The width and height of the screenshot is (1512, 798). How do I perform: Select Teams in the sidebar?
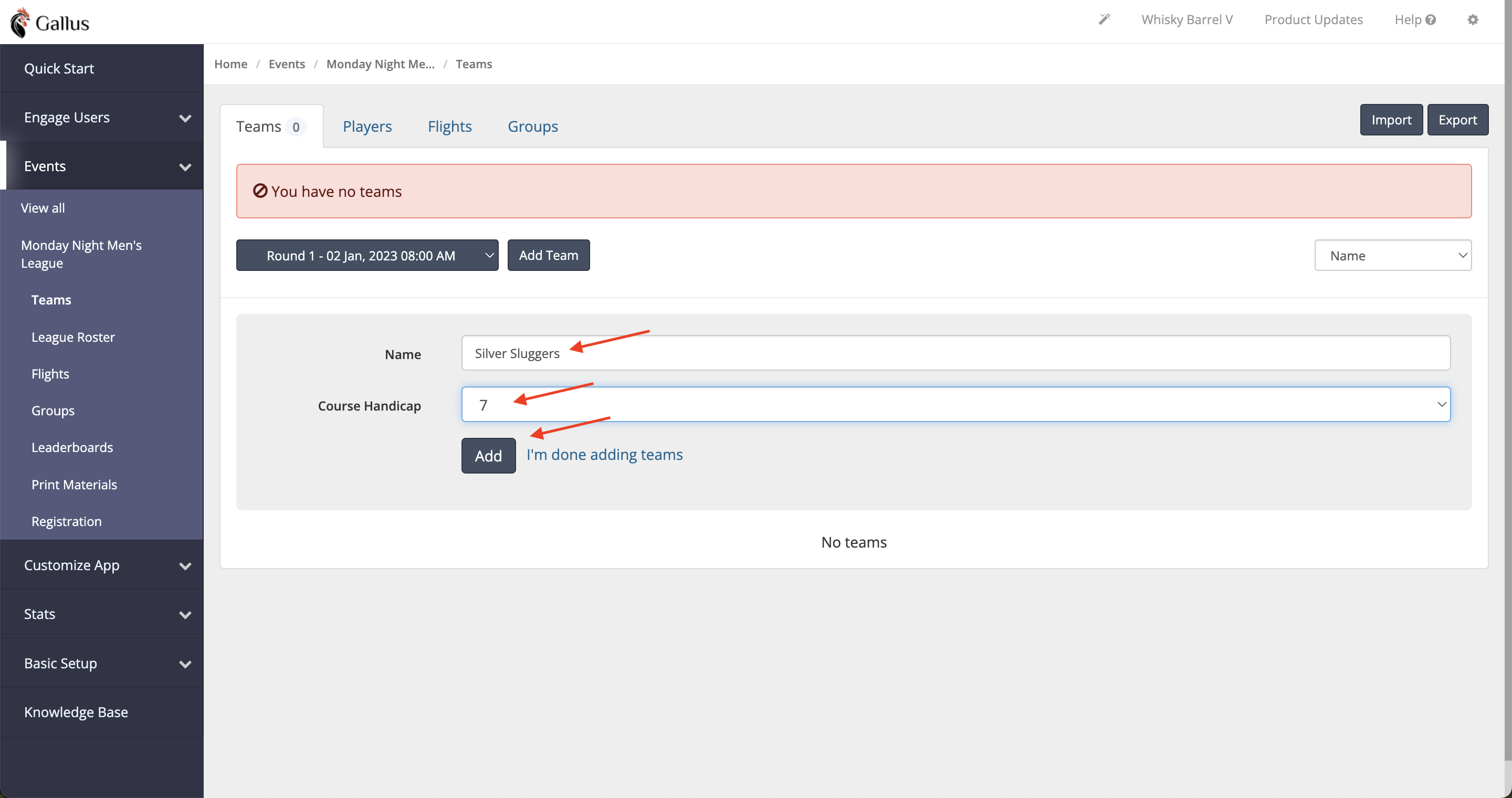51,300
